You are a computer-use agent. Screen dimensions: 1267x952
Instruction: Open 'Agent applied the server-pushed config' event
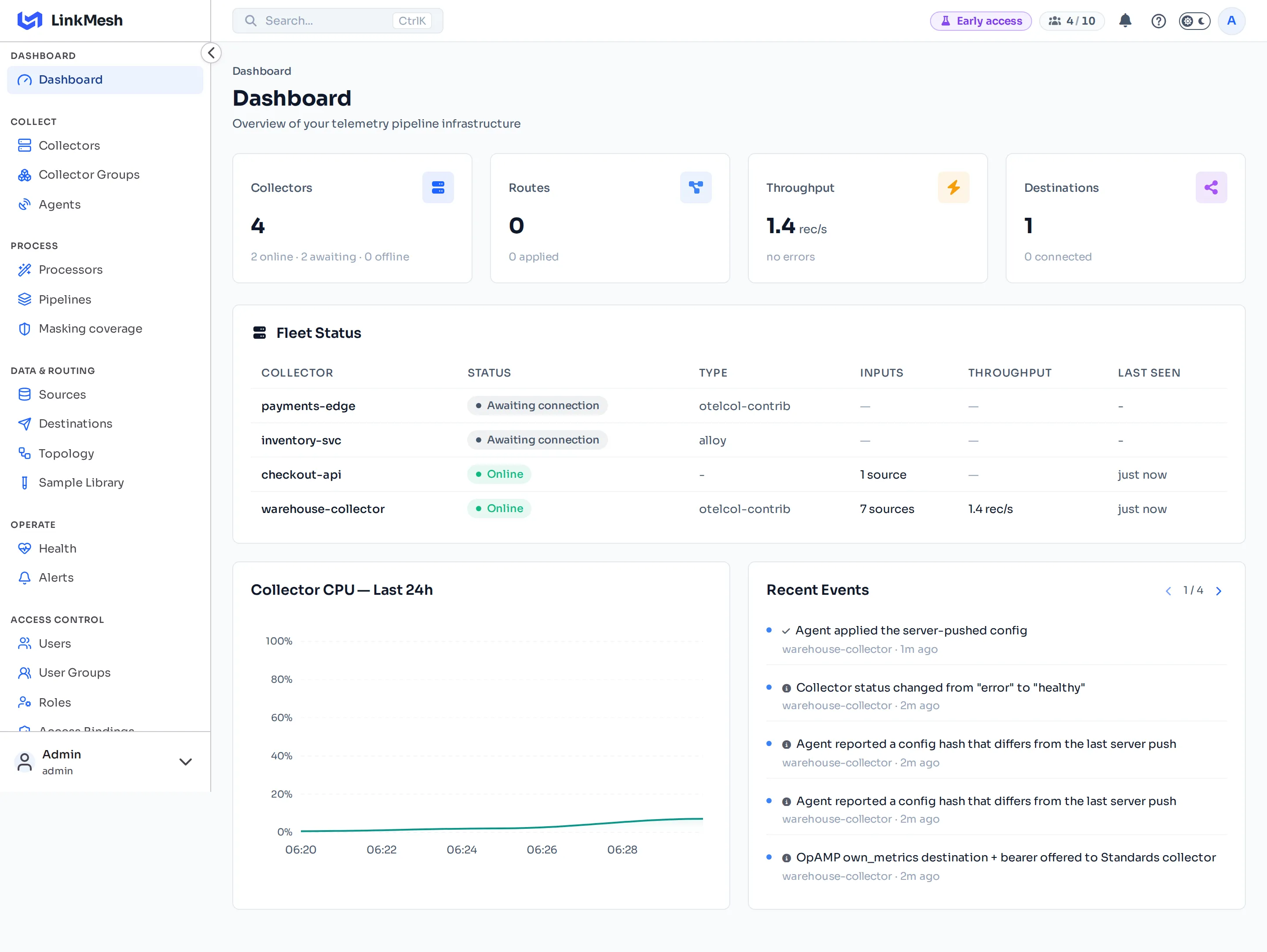coord(996,639)
